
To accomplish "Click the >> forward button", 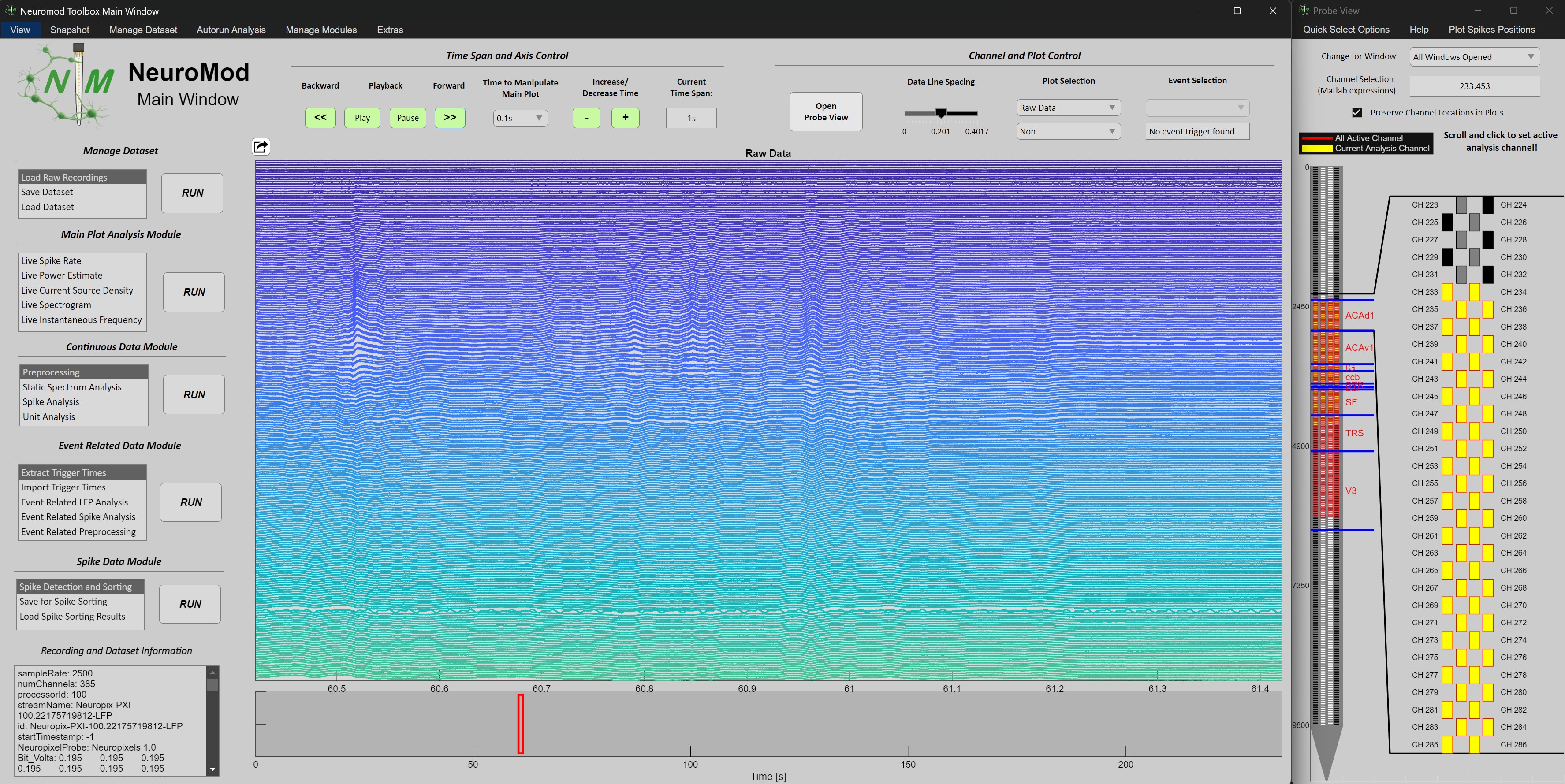I will (450, 118).
